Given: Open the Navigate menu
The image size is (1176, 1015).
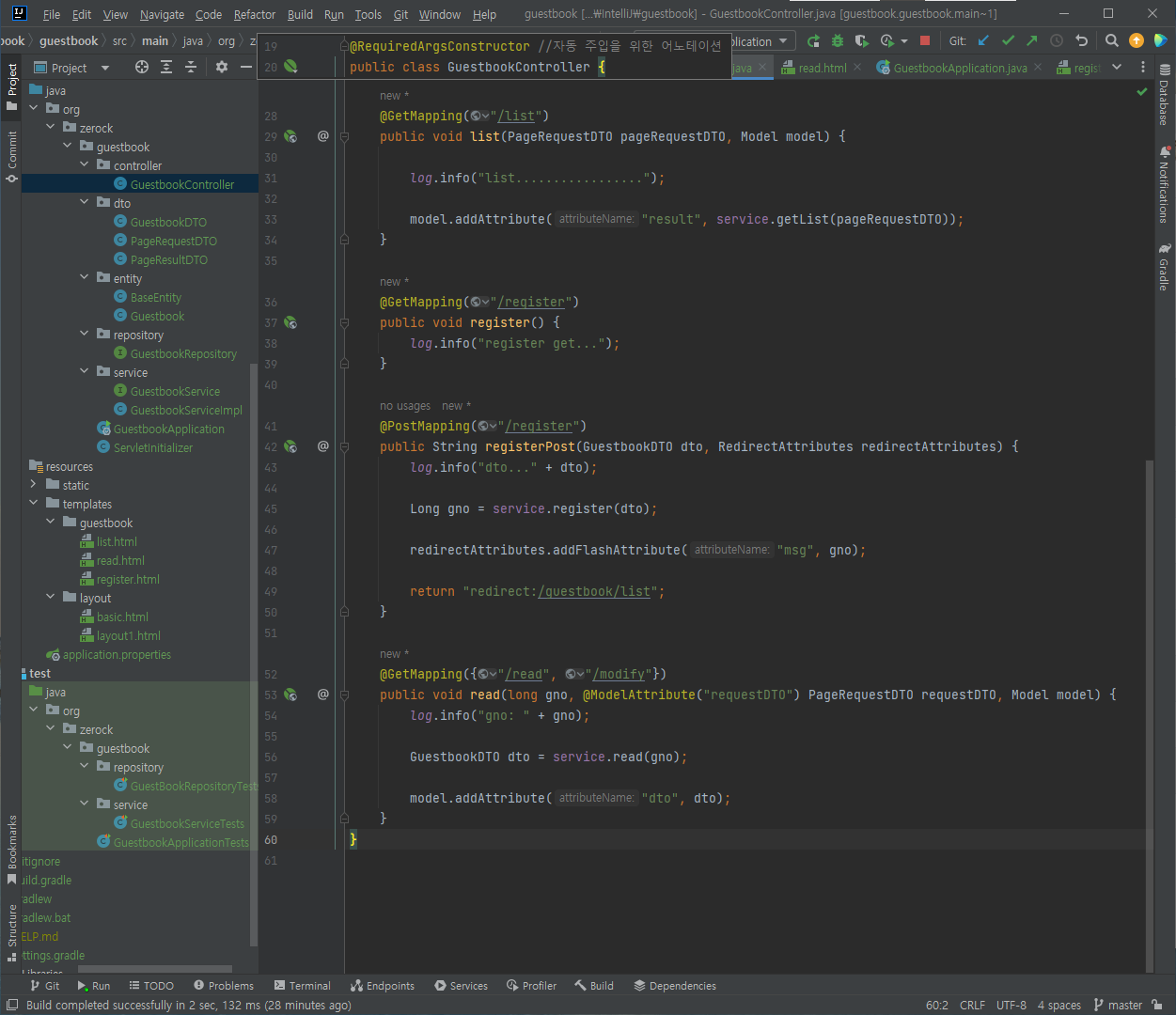Looking at the screenshot, I should (162, 14).
